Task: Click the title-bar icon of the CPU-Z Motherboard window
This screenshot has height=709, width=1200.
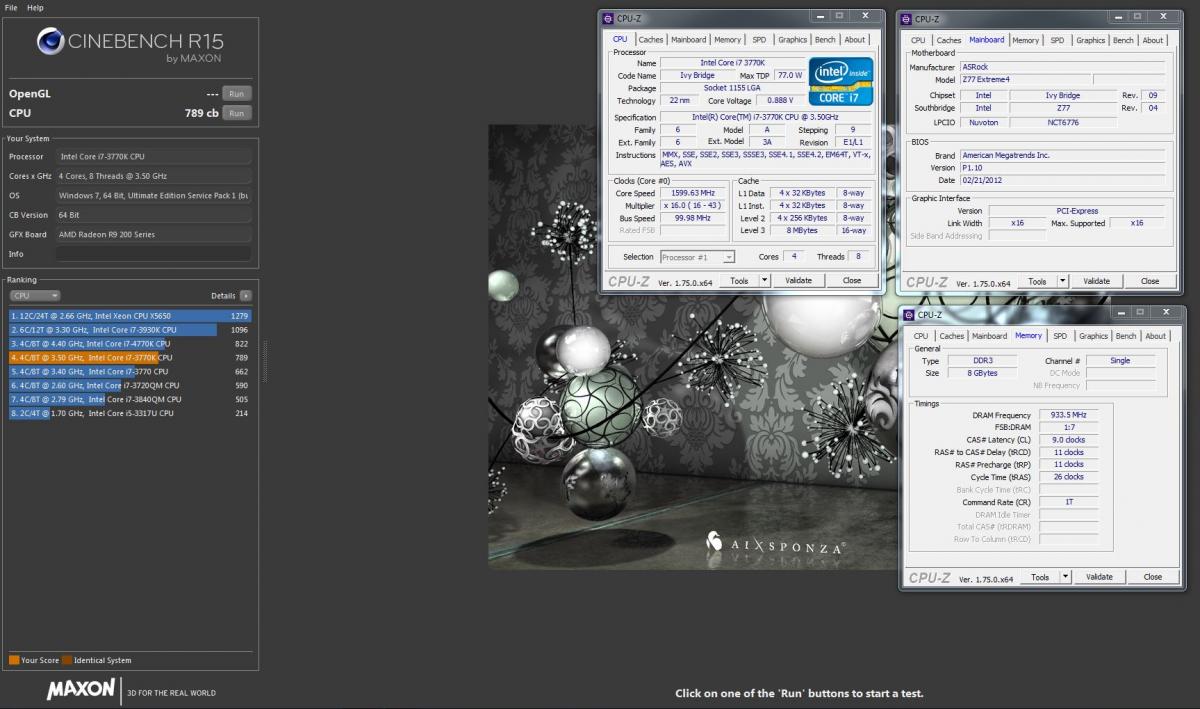Action: coord(906,19)
